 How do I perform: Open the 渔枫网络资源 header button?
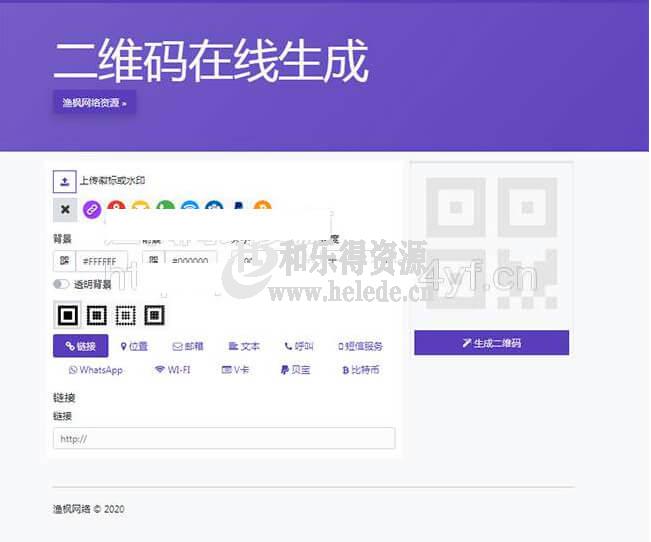pos(94,103)
